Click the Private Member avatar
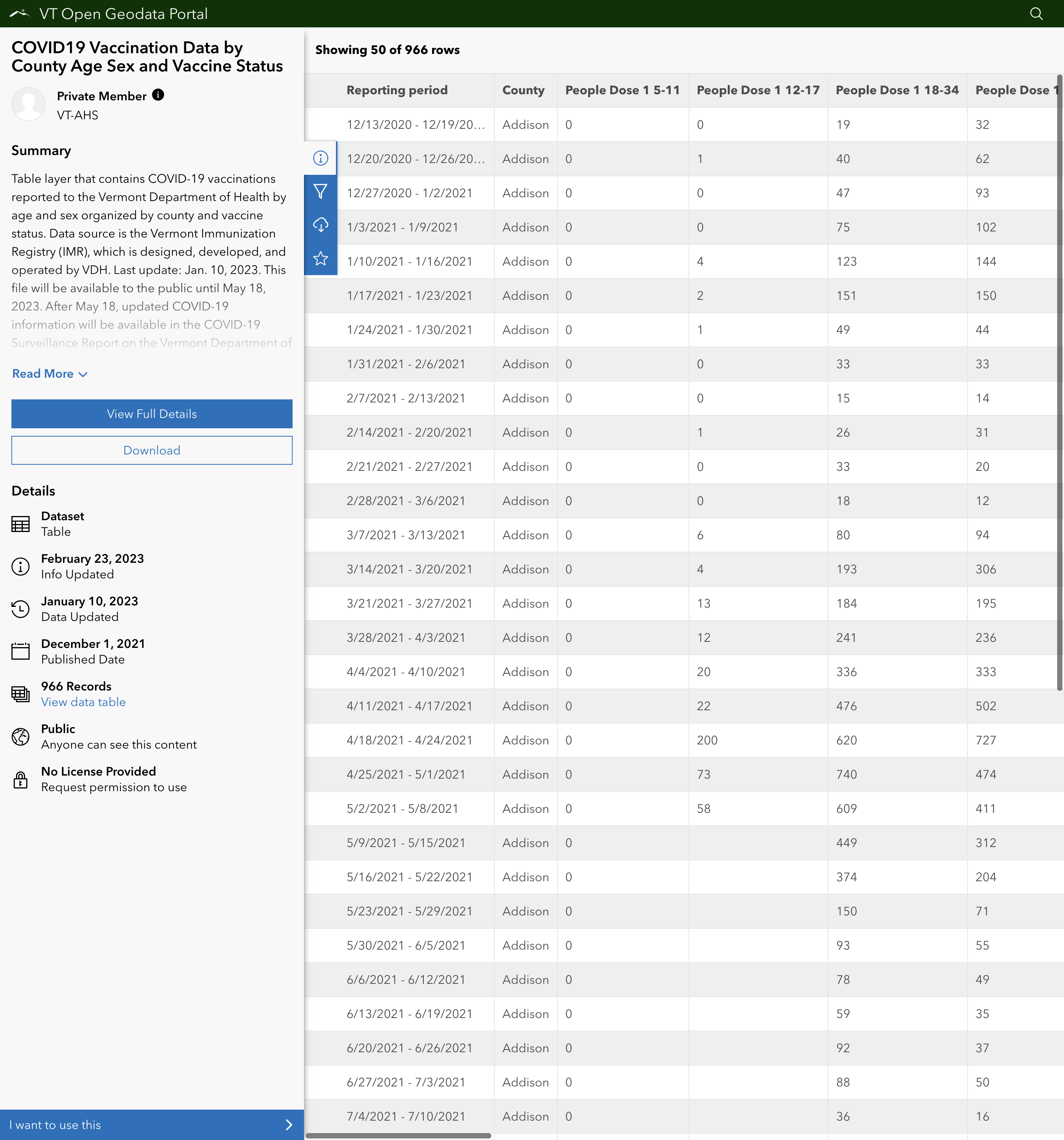This screenshot has width=1064, height=1140. (28, 104)
